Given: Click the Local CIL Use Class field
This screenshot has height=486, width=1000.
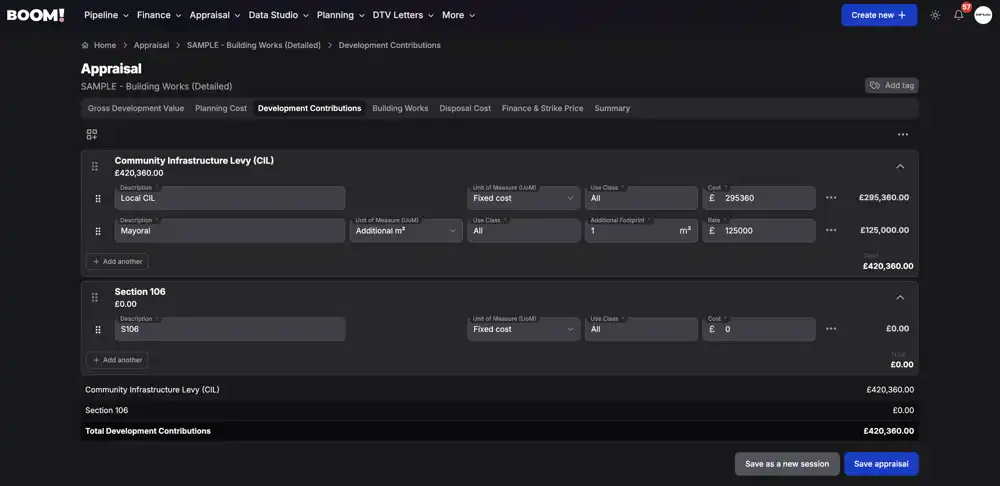Looking at the screenshot, I should click(641, 198).
